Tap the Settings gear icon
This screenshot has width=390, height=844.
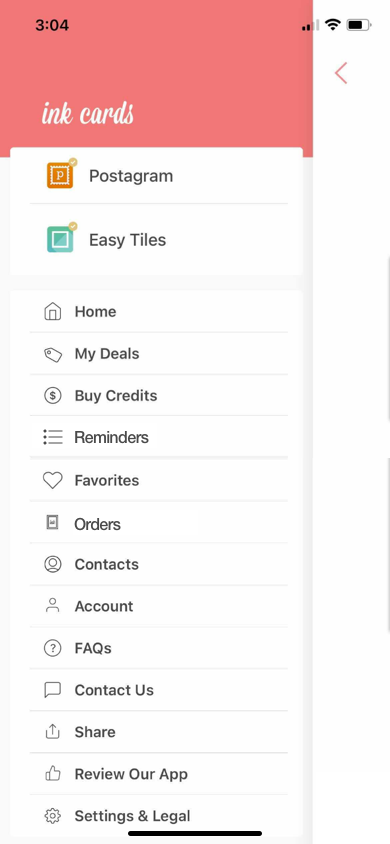tap(52, 816)
